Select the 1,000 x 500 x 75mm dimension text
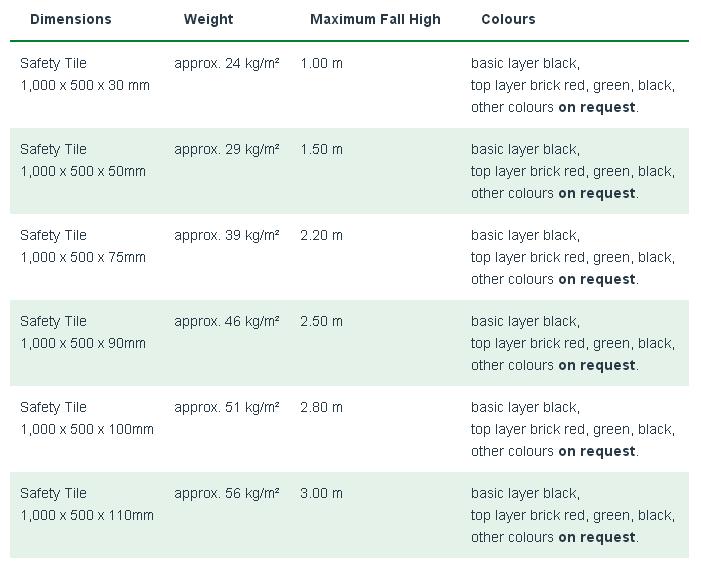Image resolution: width=701 pixels, height=572 pixels. coord(83,257)
